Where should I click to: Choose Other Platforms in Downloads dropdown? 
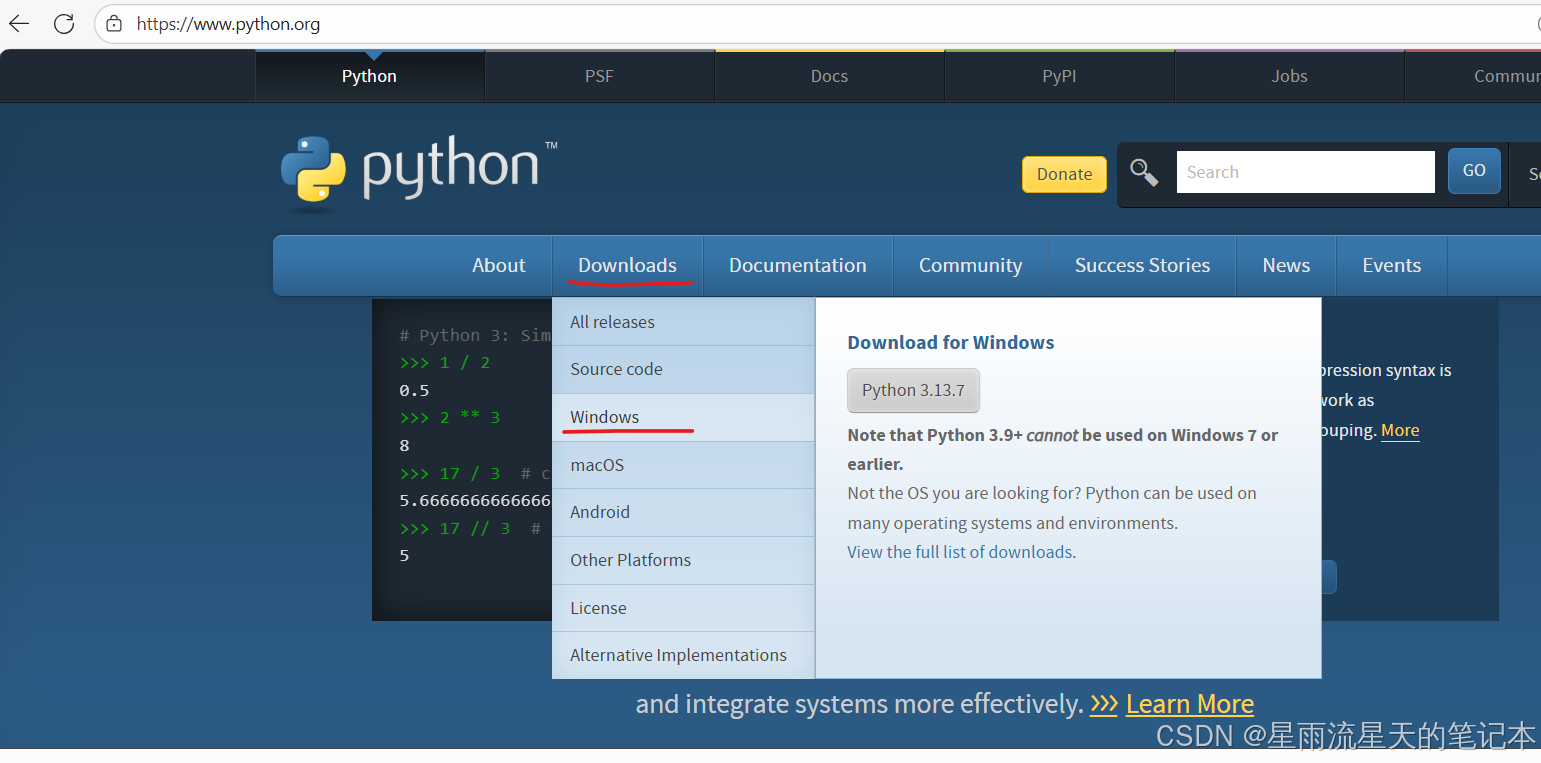pos(683,560)
